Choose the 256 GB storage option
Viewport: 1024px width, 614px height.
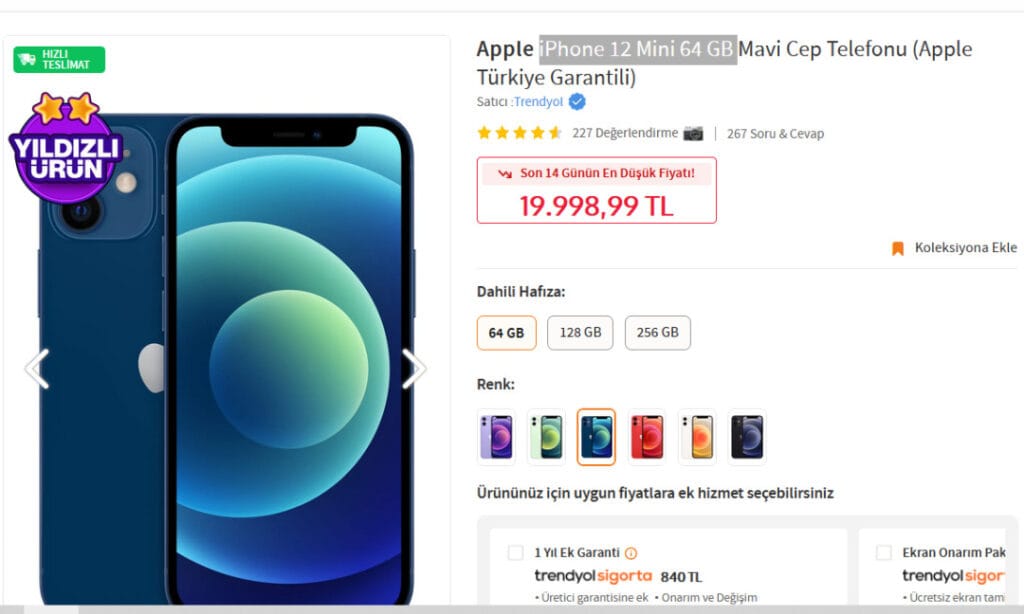pyautogui.click(x=658, y=332)
